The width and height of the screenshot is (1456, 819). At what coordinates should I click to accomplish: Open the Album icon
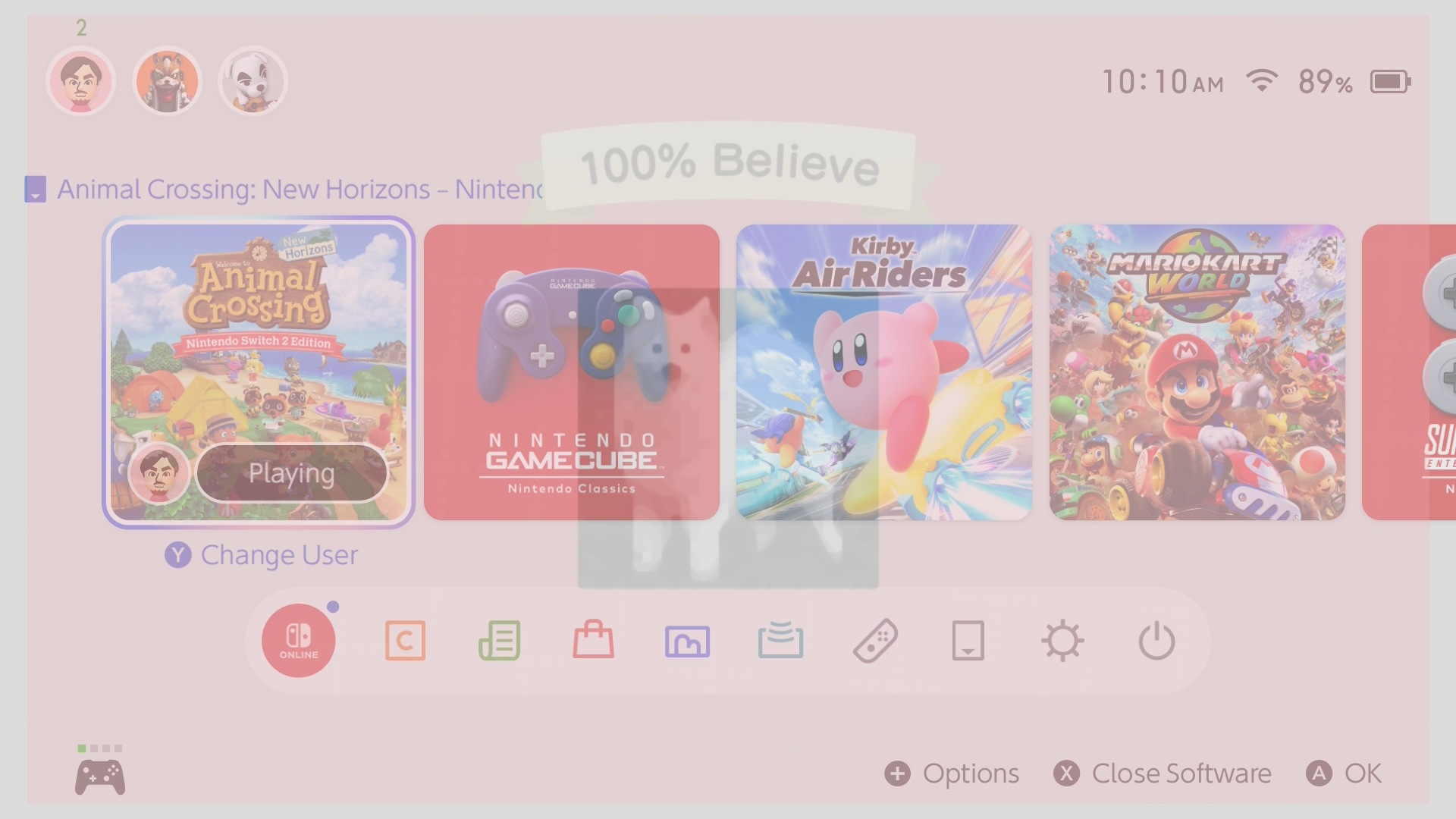687,642
